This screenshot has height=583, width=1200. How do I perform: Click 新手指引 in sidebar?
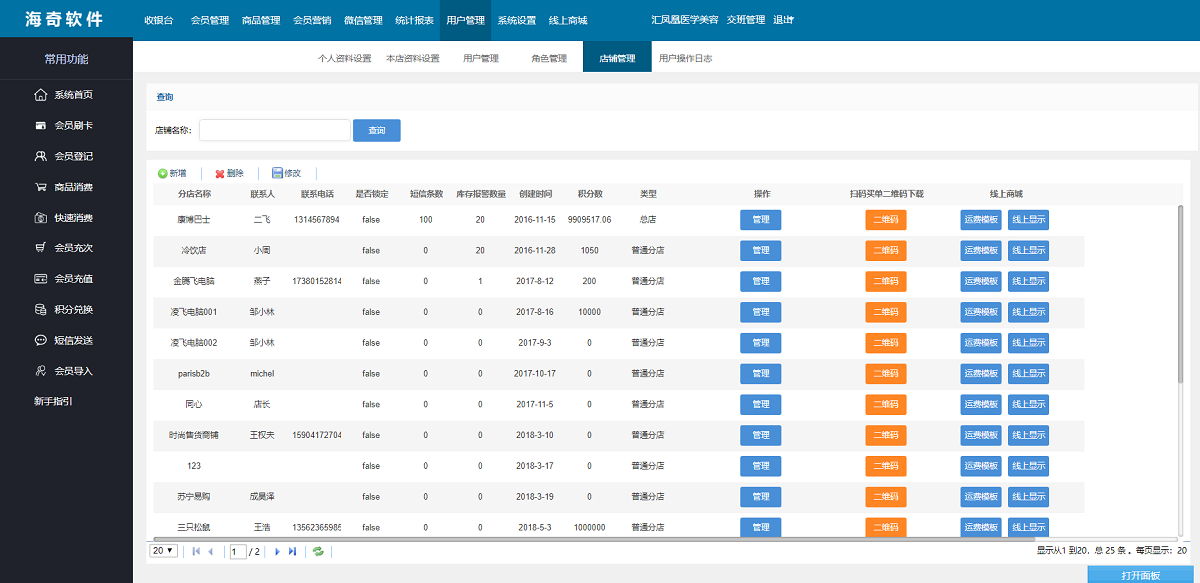(54, 402)
